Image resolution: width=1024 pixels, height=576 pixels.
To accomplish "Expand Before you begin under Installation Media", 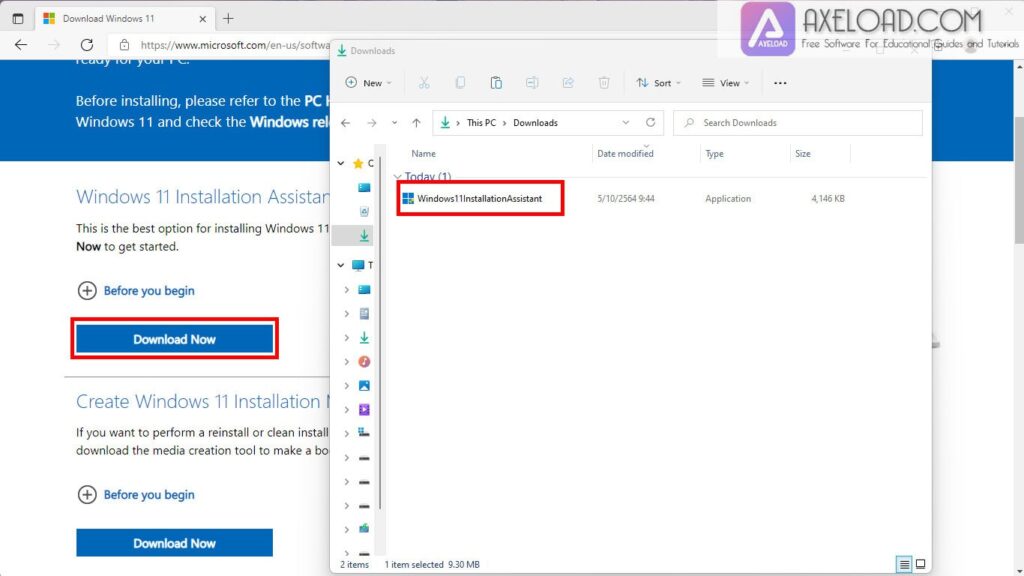I will 136,494.
